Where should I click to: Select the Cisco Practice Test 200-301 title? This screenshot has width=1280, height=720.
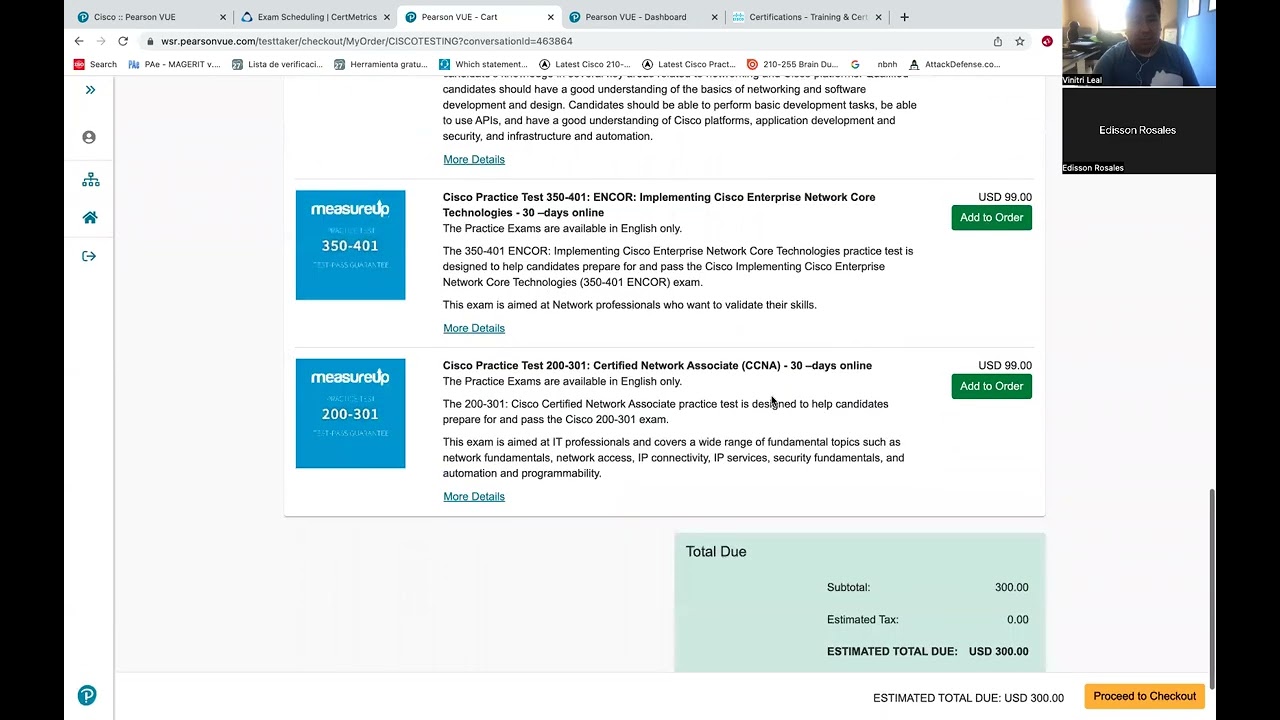(x=657, y=365)
